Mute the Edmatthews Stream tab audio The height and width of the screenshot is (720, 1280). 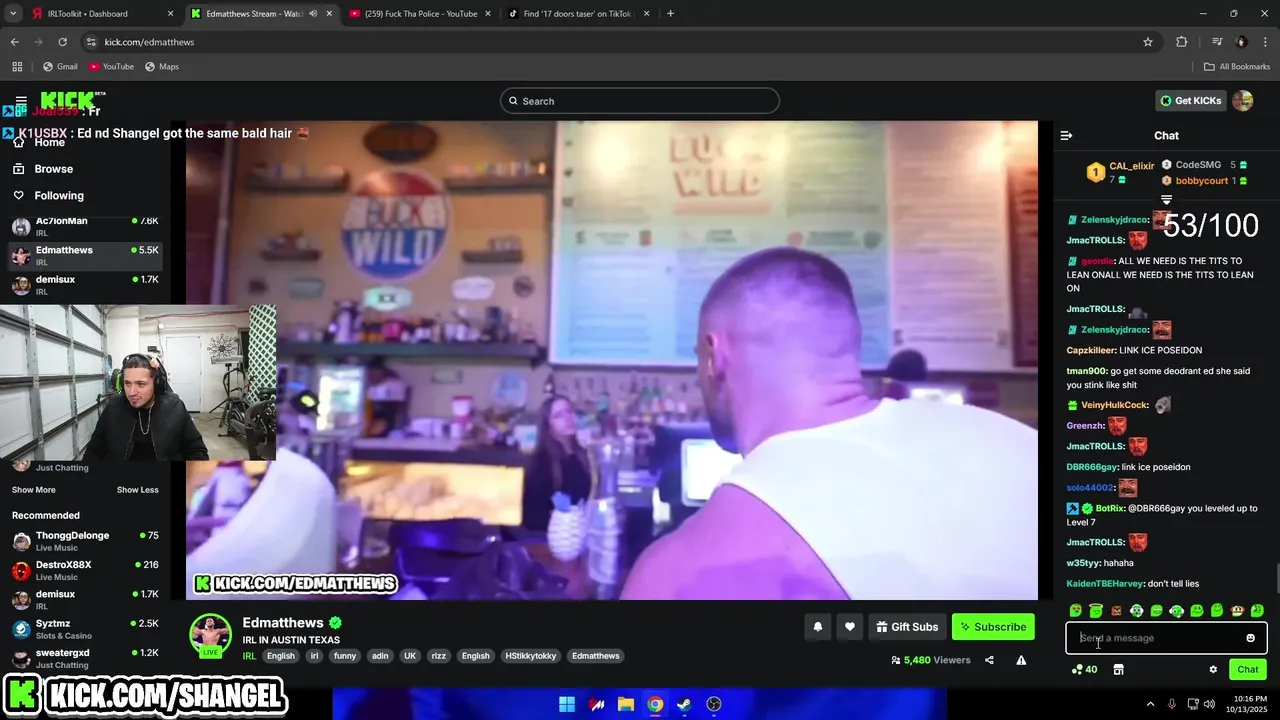[313, 14]
